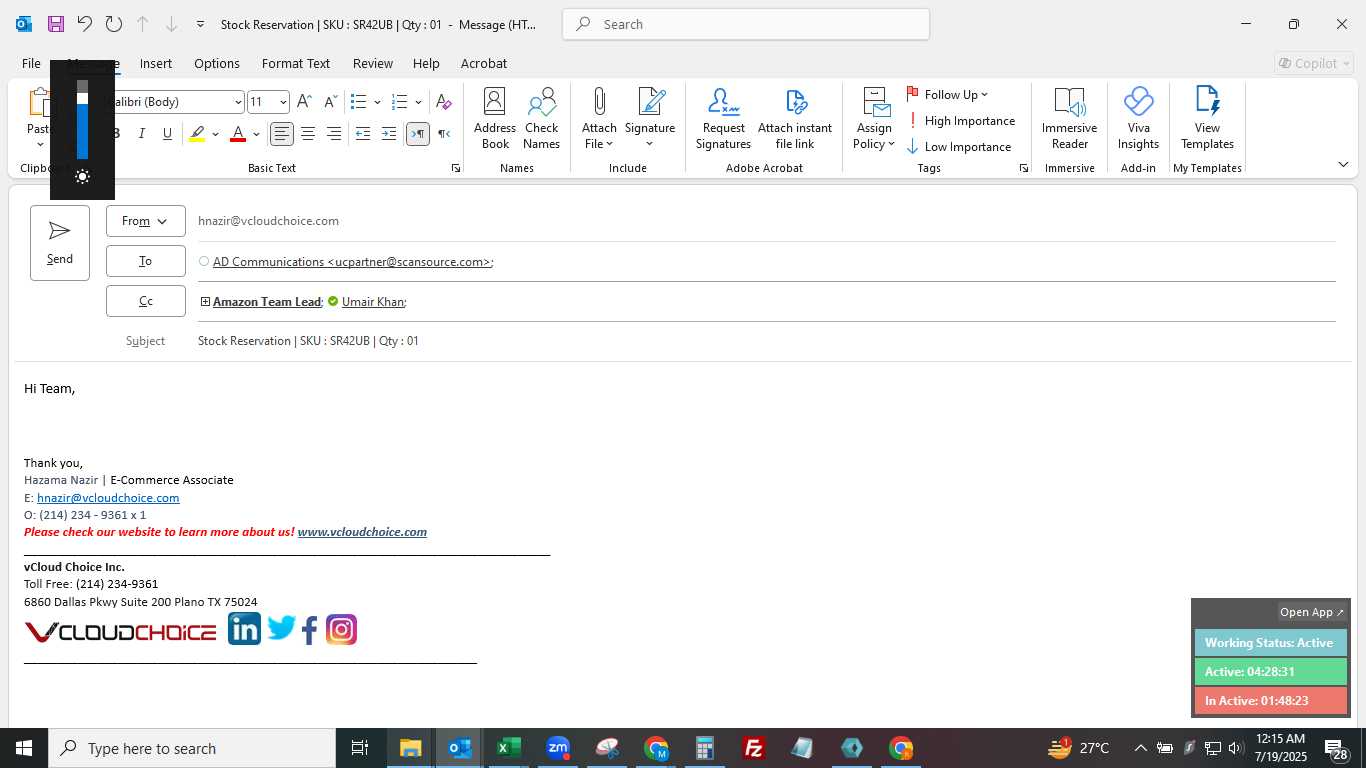
Task: Decrease paragraph indent
Action: (363, 134)
